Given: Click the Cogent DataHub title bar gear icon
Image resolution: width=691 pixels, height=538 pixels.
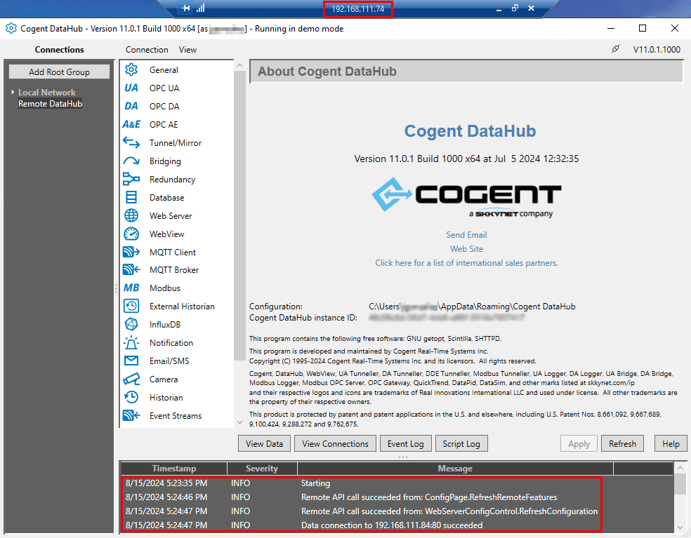Looking at the screenshot, I should (11, 28).
